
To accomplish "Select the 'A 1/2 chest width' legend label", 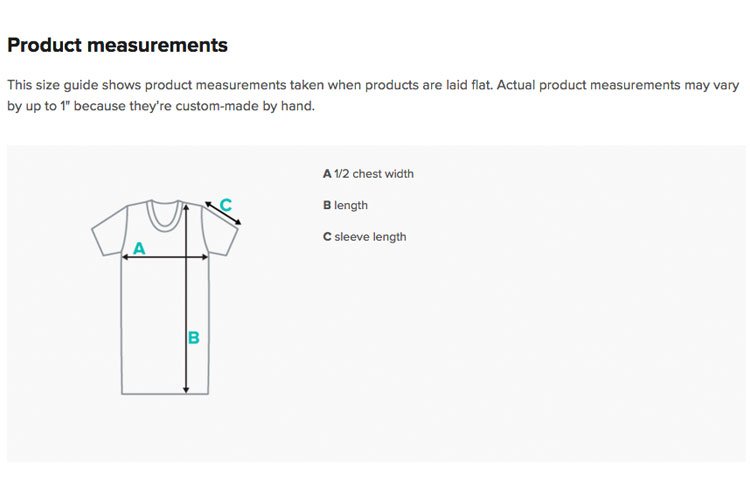I will click(368, 174).
